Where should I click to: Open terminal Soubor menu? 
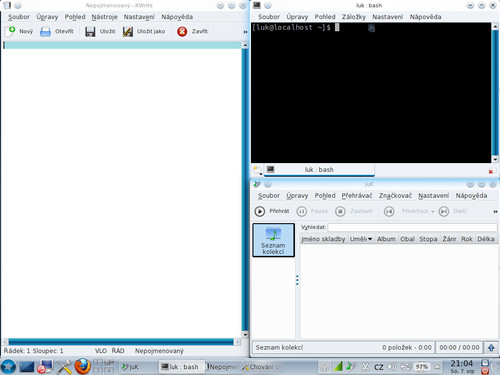click(269, 17)
